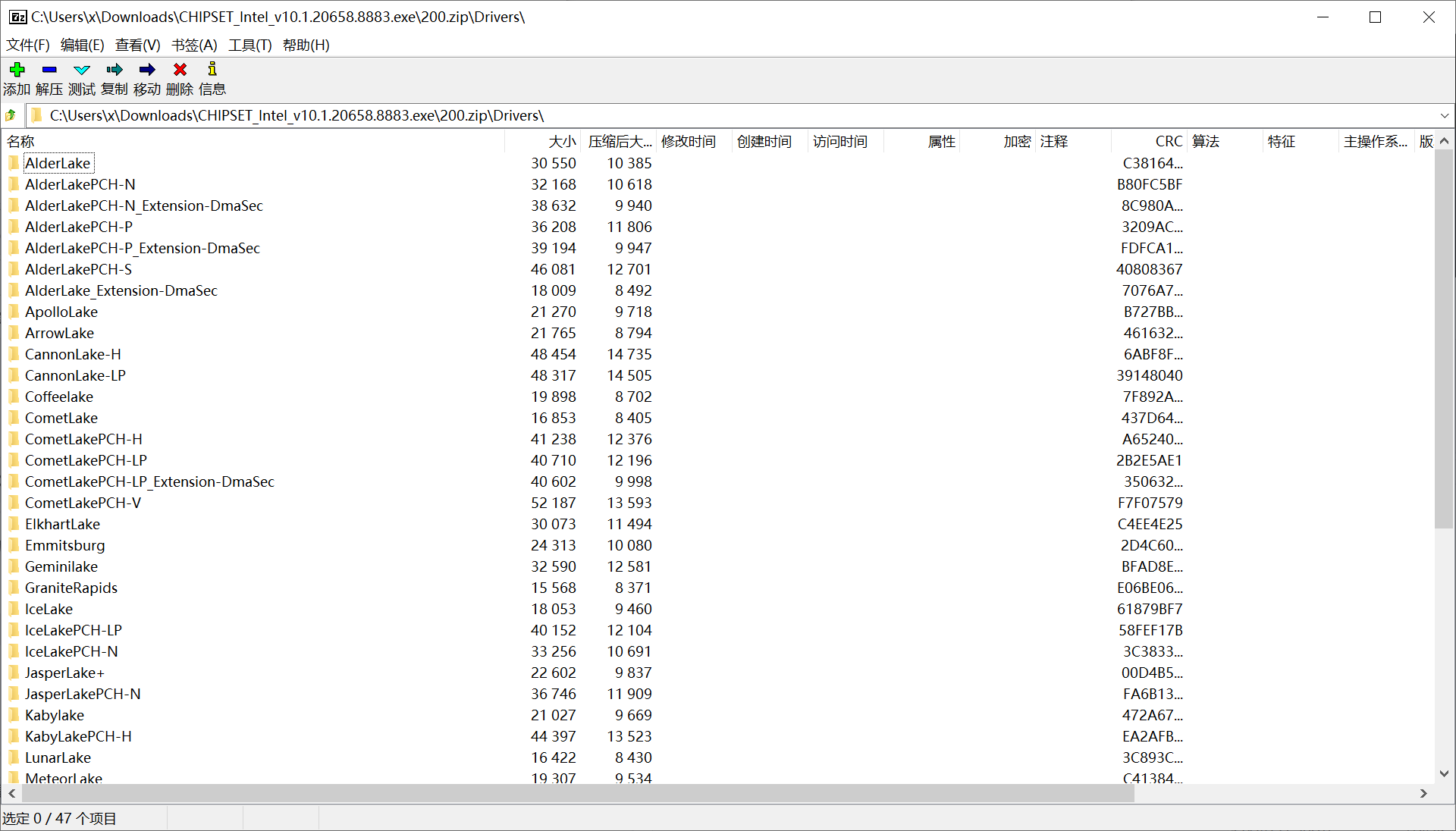Click the horizontal scrollbar thumb

coord(578,793)
